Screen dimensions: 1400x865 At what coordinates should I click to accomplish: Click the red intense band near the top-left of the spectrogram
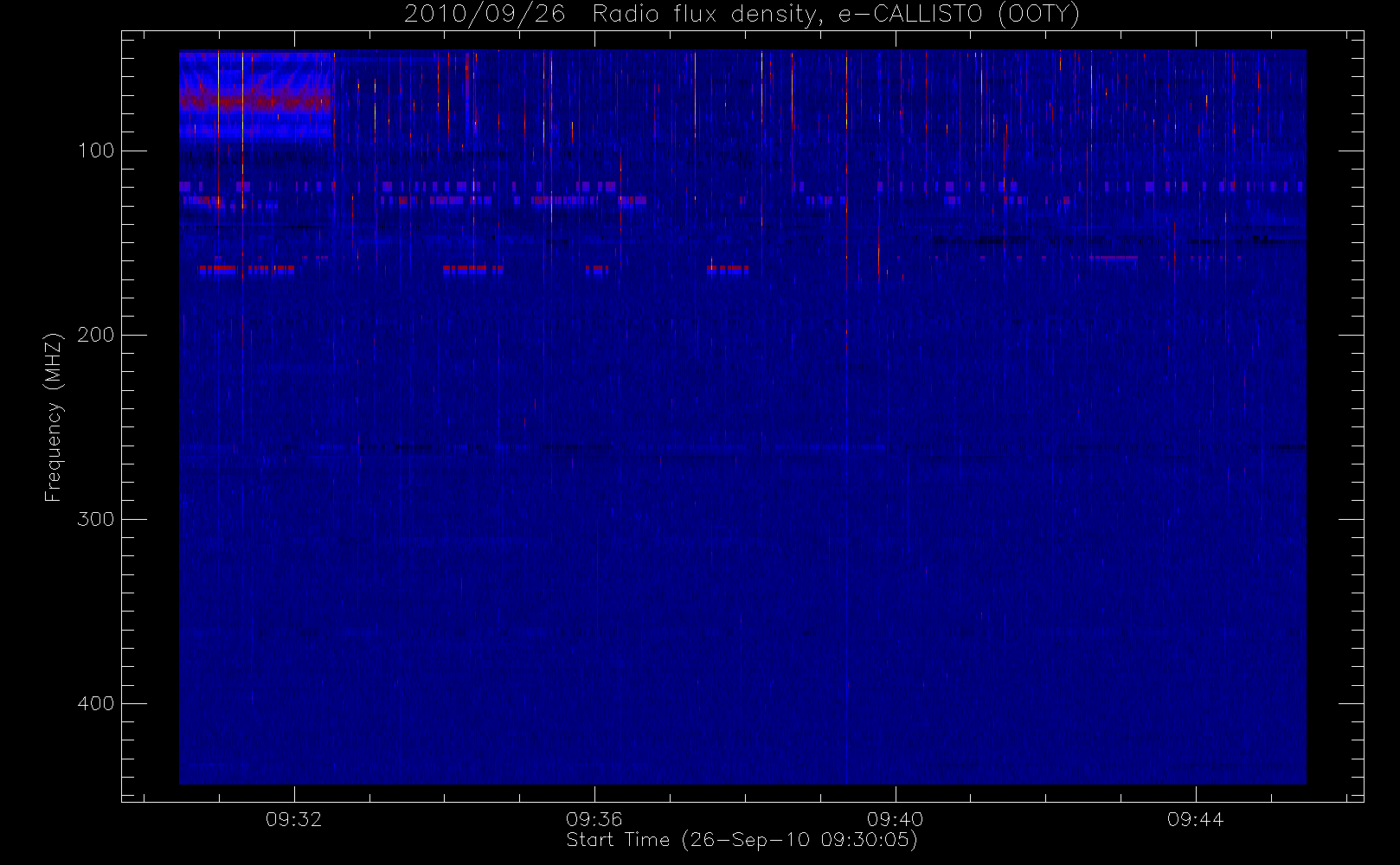pos(254,100)
